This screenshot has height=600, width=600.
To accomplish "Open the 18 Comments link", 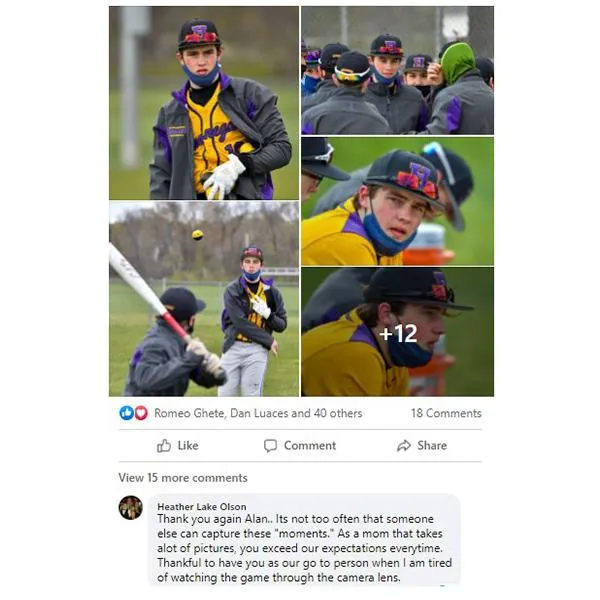I will click(x=446, y=413).
